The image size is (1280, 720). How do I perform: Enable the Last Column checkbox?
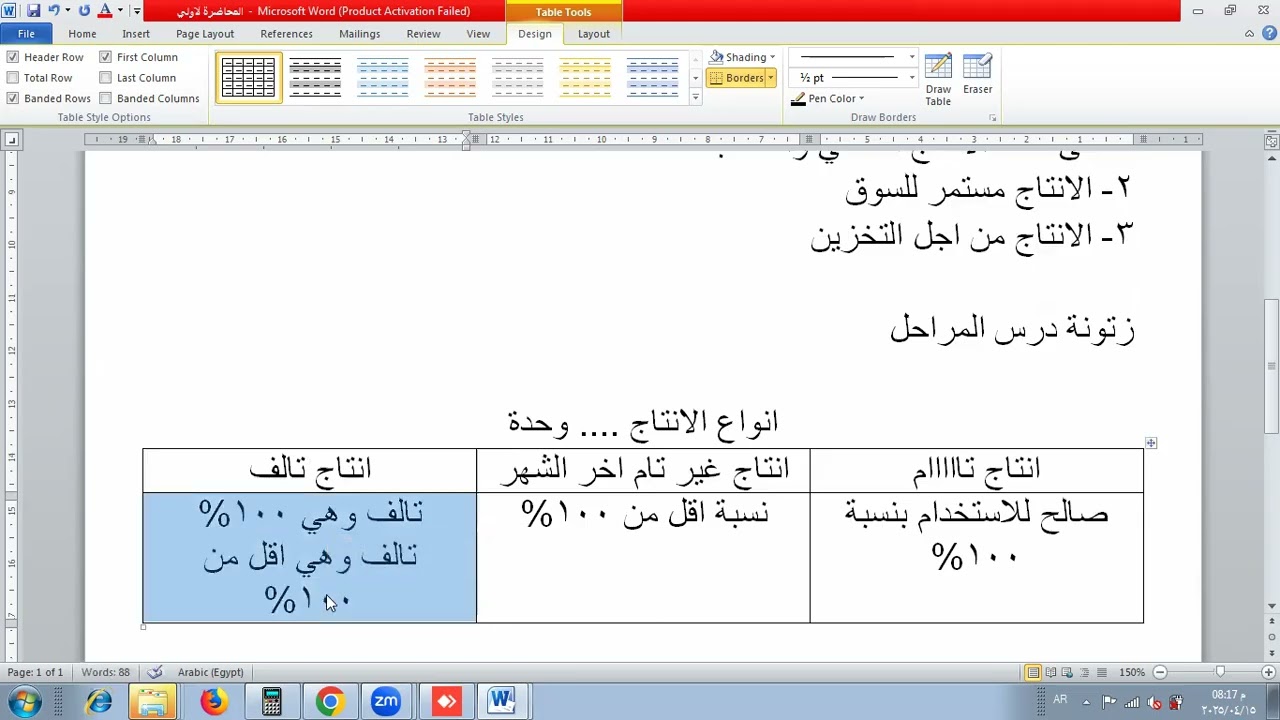[x=105, y=78]
